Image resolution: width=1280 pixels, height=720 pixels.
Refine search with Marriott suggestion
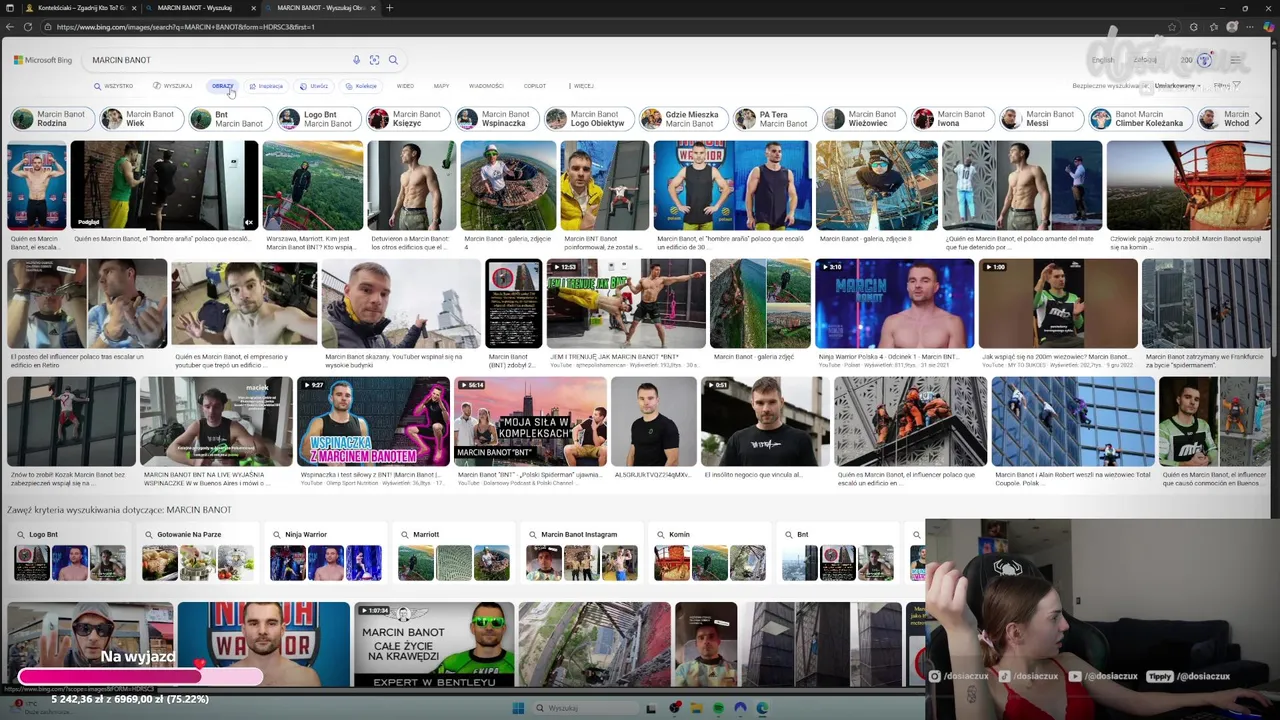coord(452,553)
